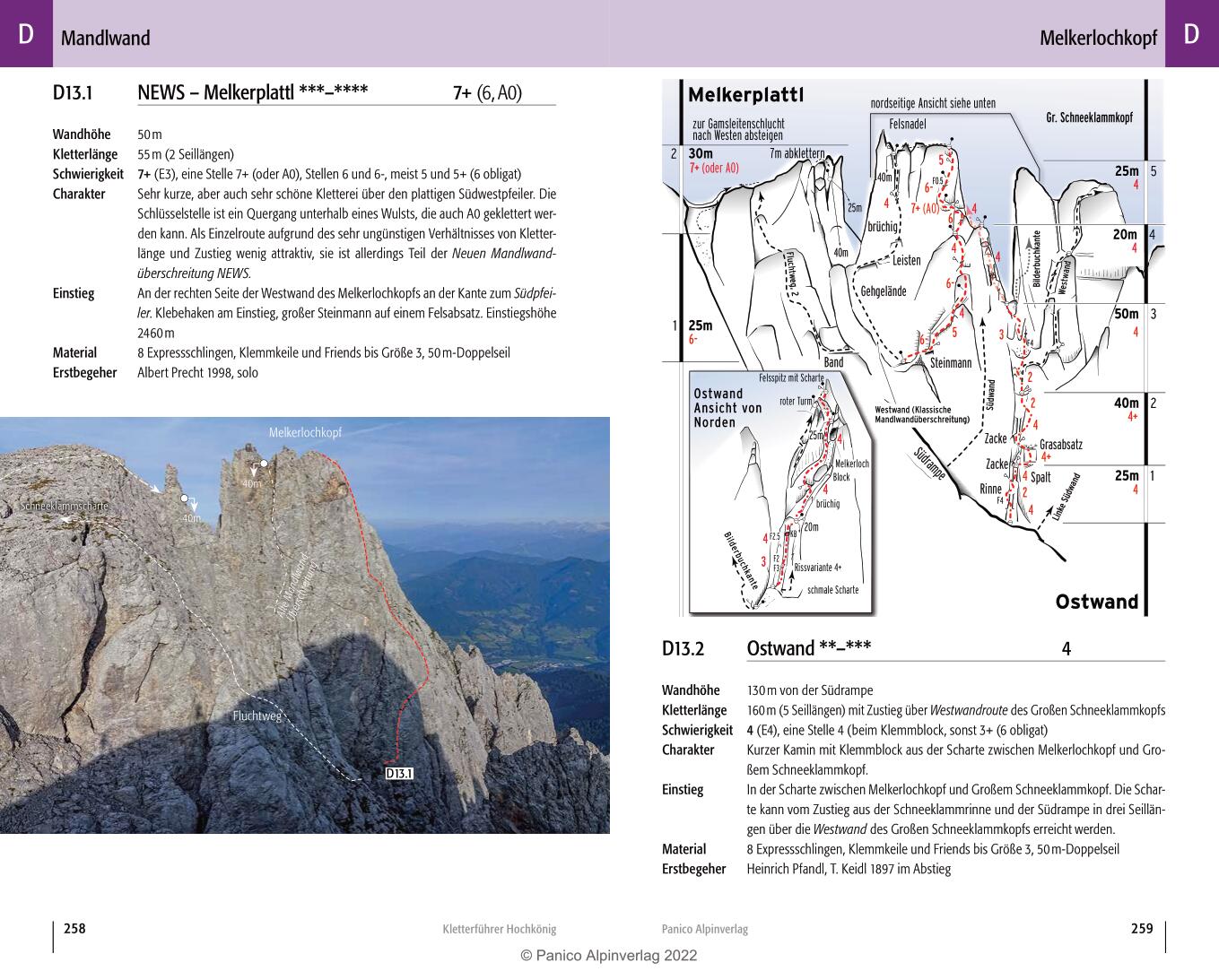Screen dimensions: 1219x980
Task: Click the Ostwand **–*** route title
Action: (x=808, y=648)
